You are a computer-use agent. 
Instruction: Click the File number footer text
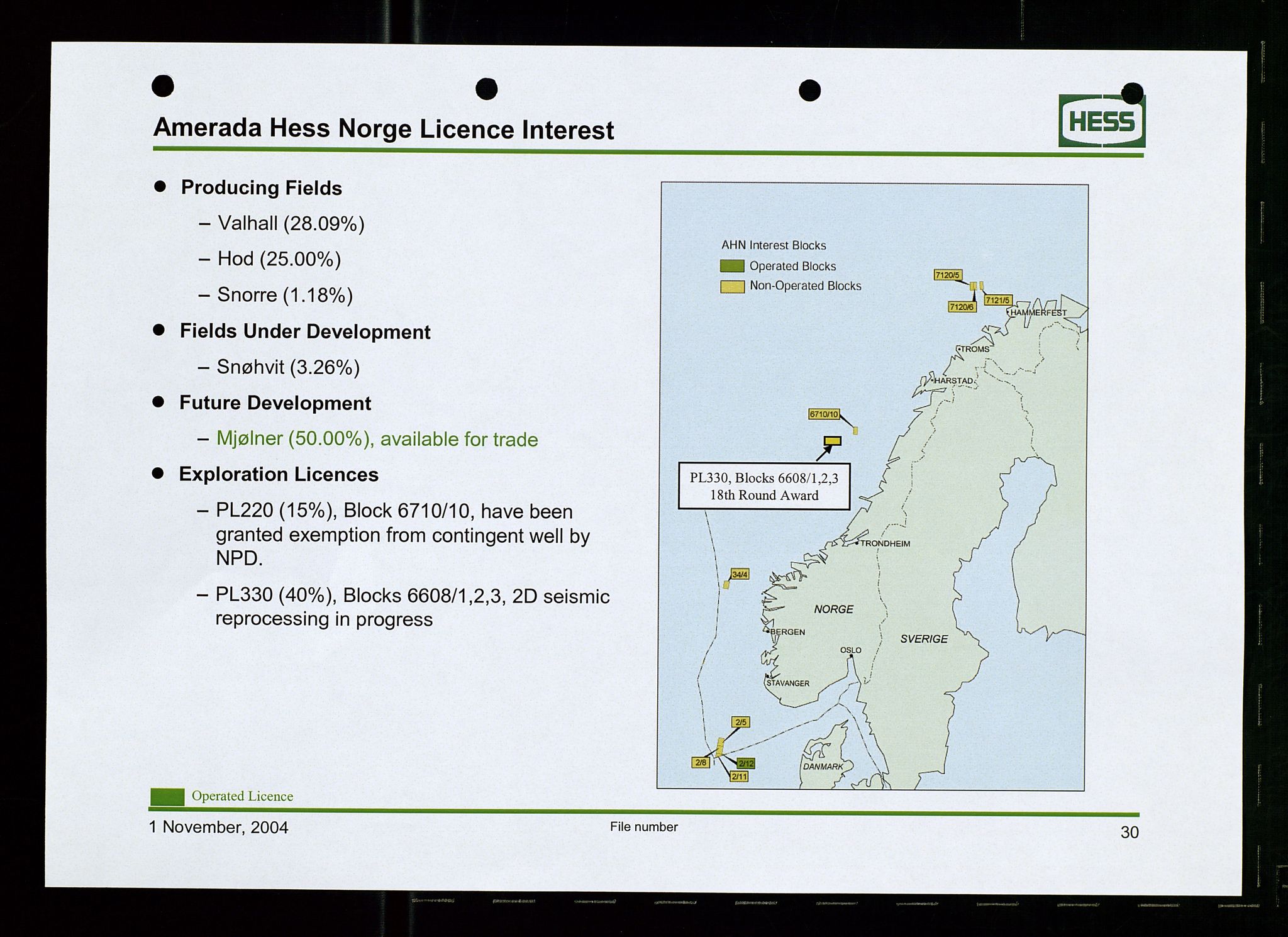[x=643, y=827]
